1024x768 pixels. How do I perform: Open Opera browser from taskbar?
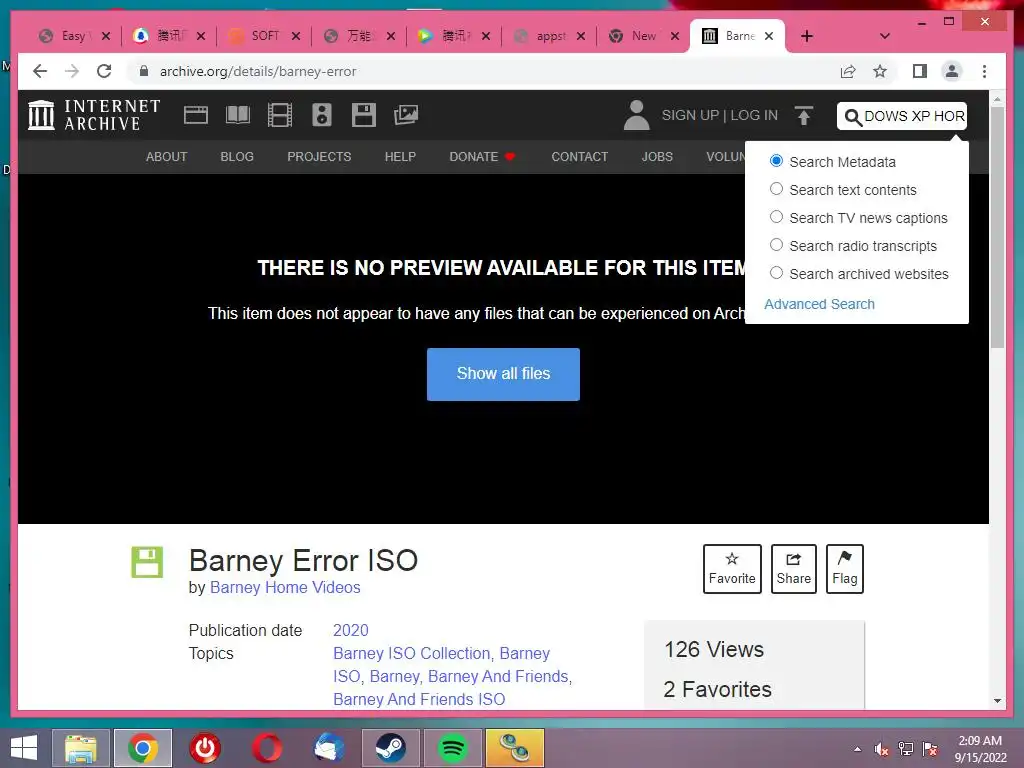[266, 748]
